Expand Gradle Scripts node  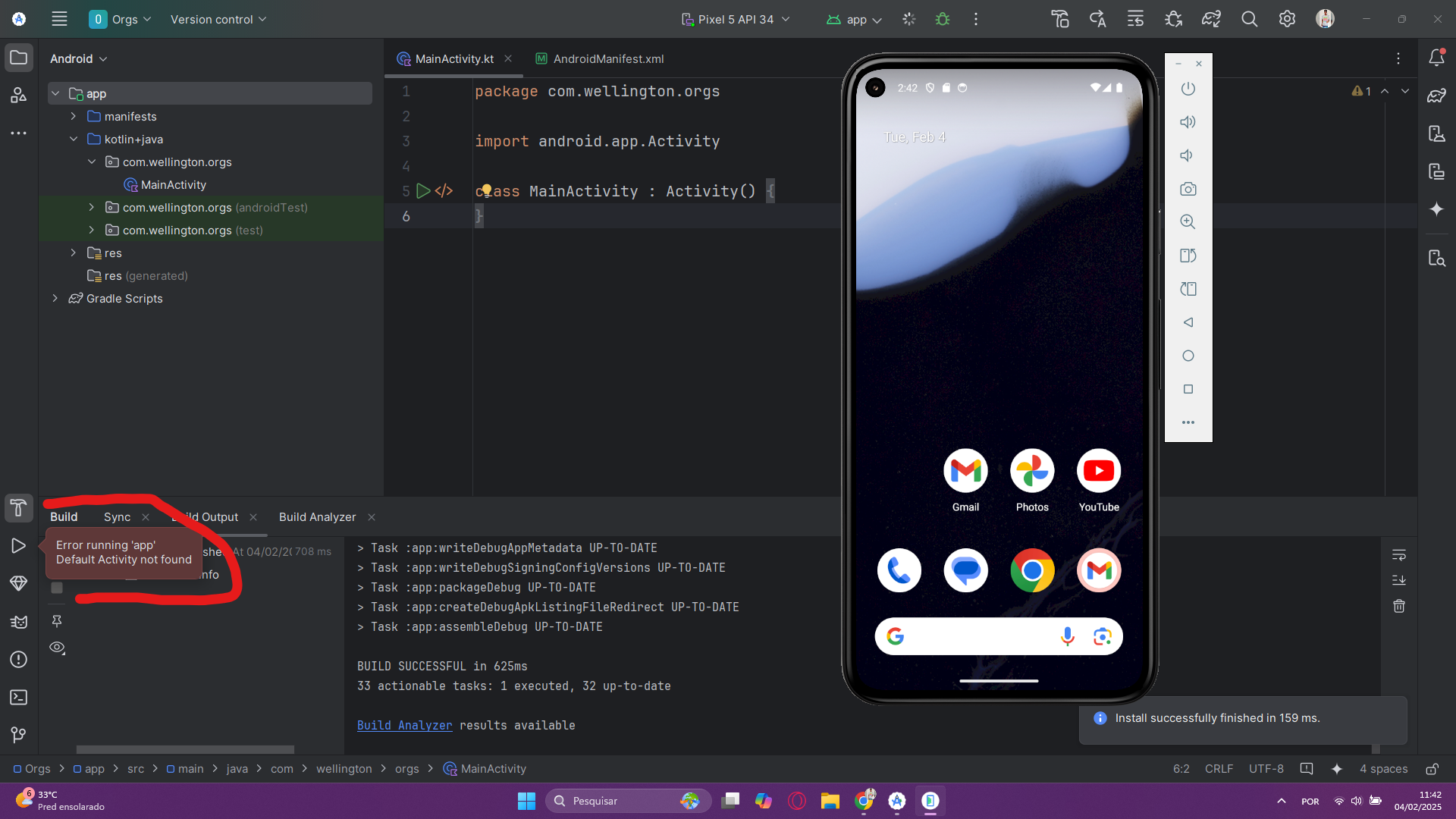coord(55,298)
